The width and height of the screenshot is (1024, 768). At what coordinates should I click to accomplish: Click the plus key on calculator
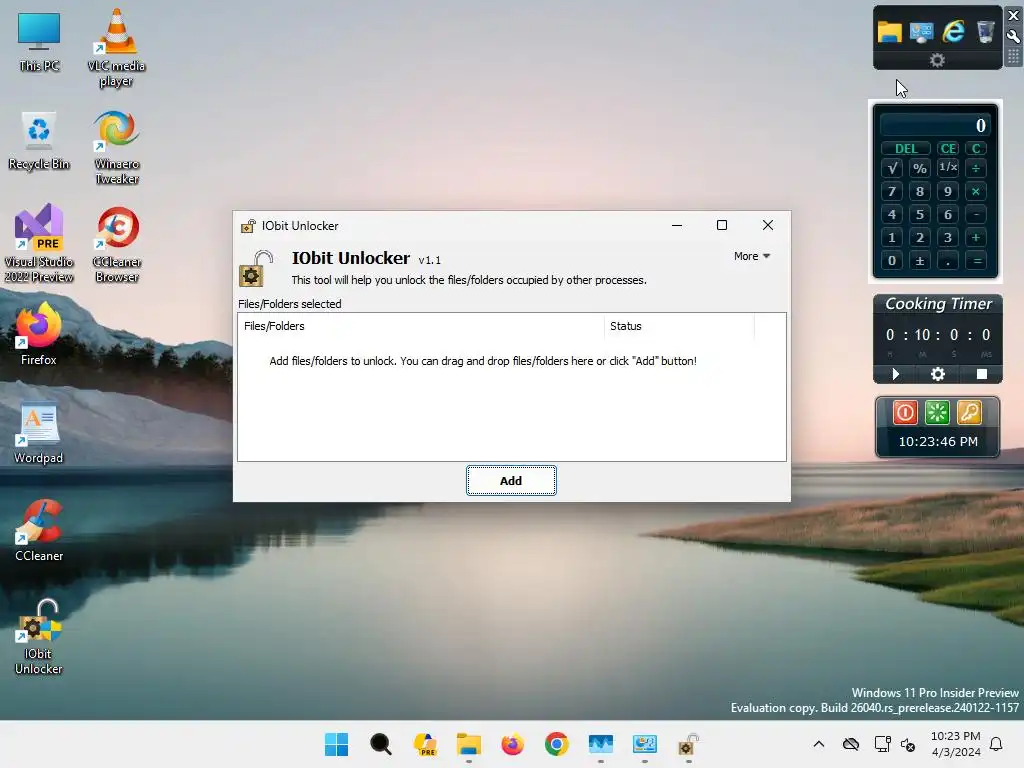976,238
